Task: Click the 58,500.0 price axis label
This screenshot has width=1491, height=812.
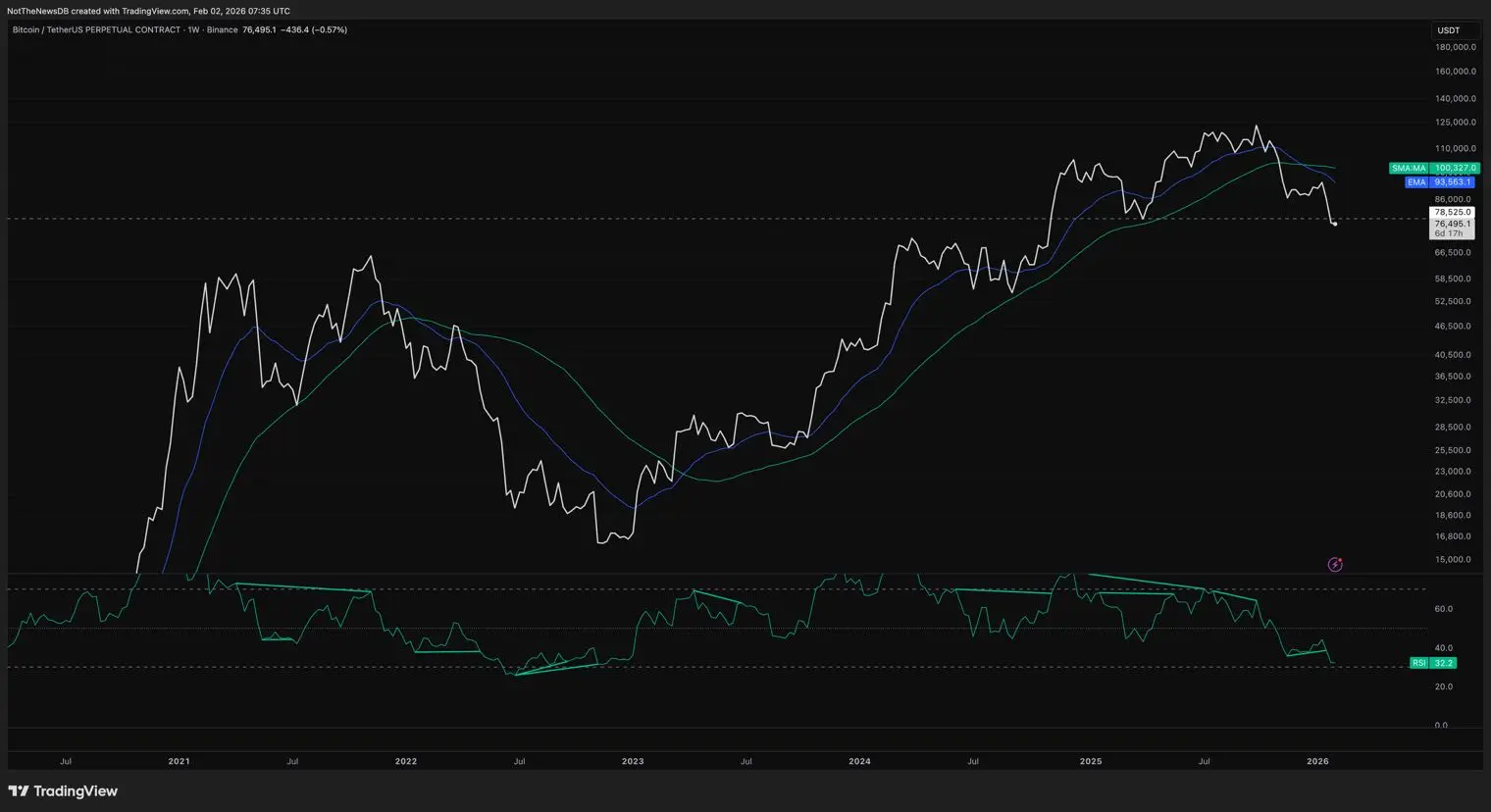Action: [1453, 279]
